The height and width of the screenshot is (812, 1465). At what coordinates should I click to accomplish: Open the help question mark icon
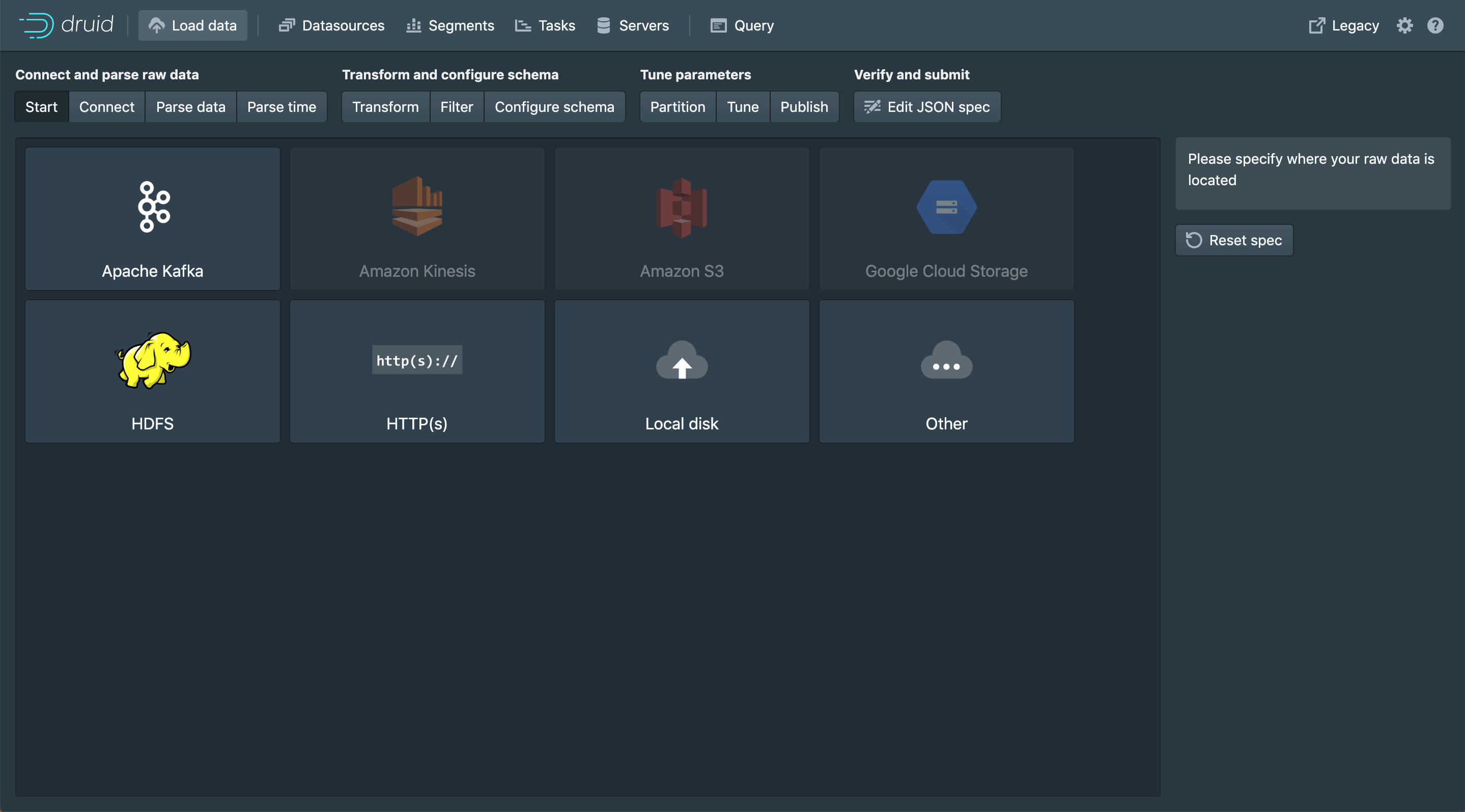(x=1435, y=25)
